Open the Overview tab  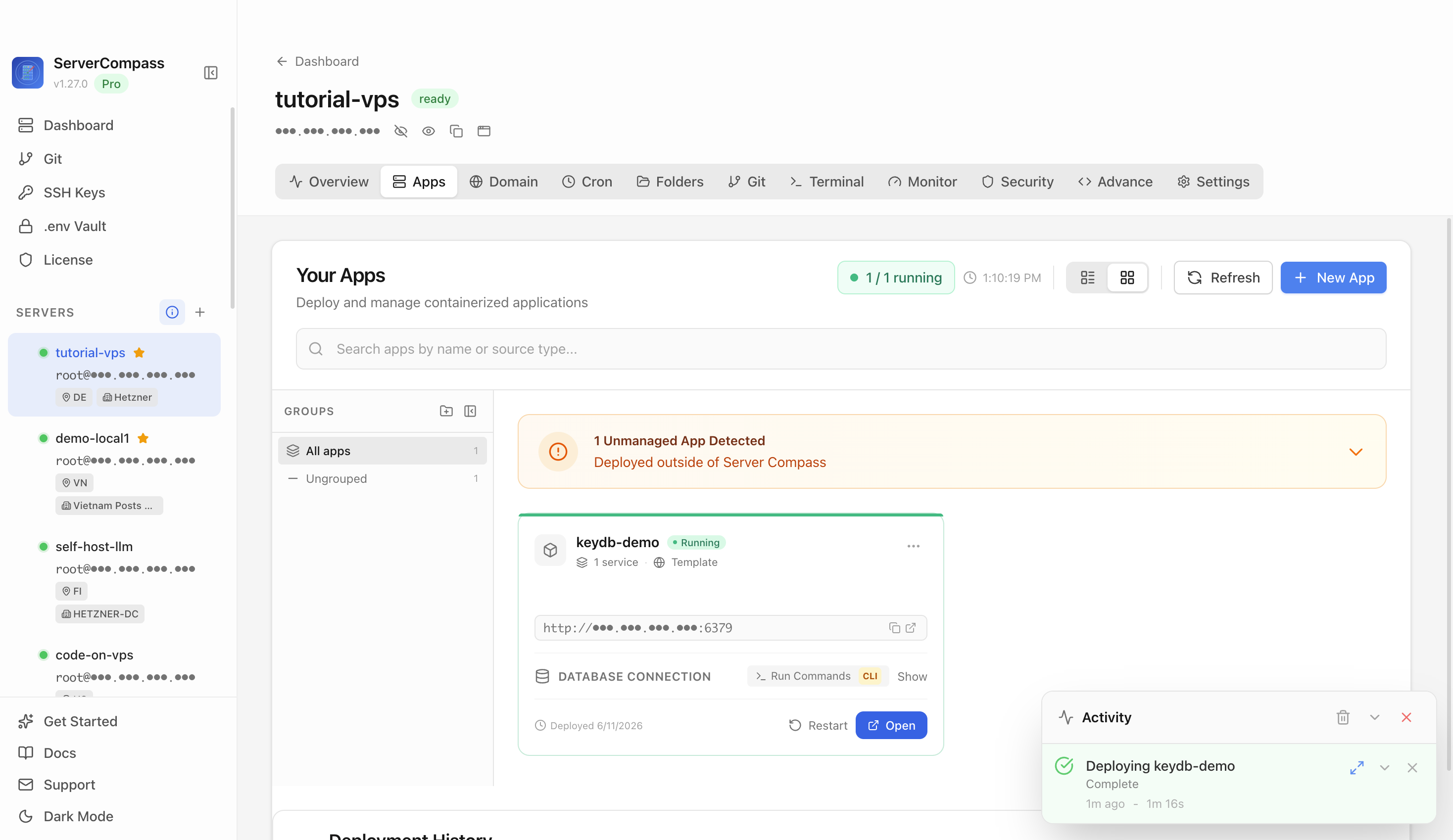tap(329, 182)
